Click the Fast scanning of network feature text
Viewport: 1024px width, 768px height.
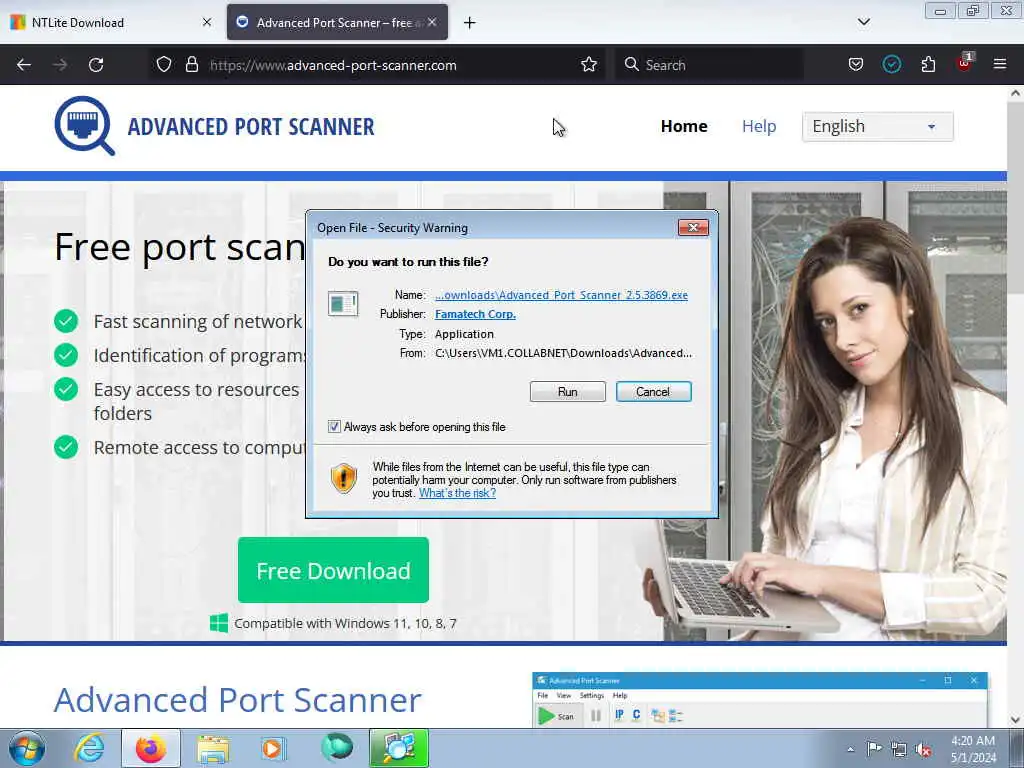coord(198,321)
